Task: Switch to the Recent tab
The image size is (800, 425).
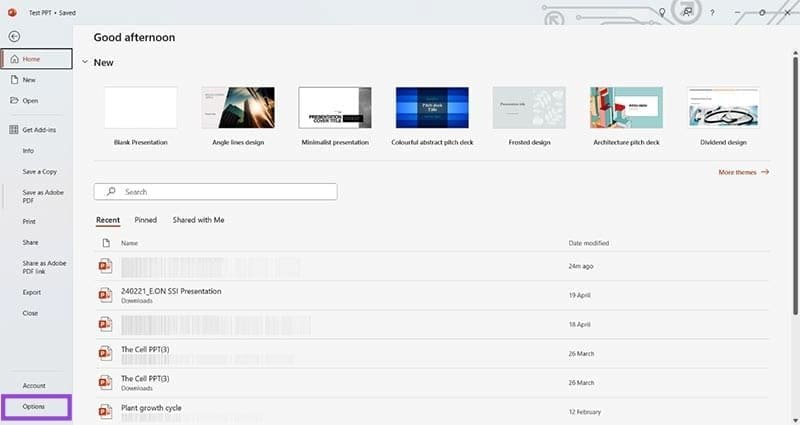Action: tap(108, 220)
